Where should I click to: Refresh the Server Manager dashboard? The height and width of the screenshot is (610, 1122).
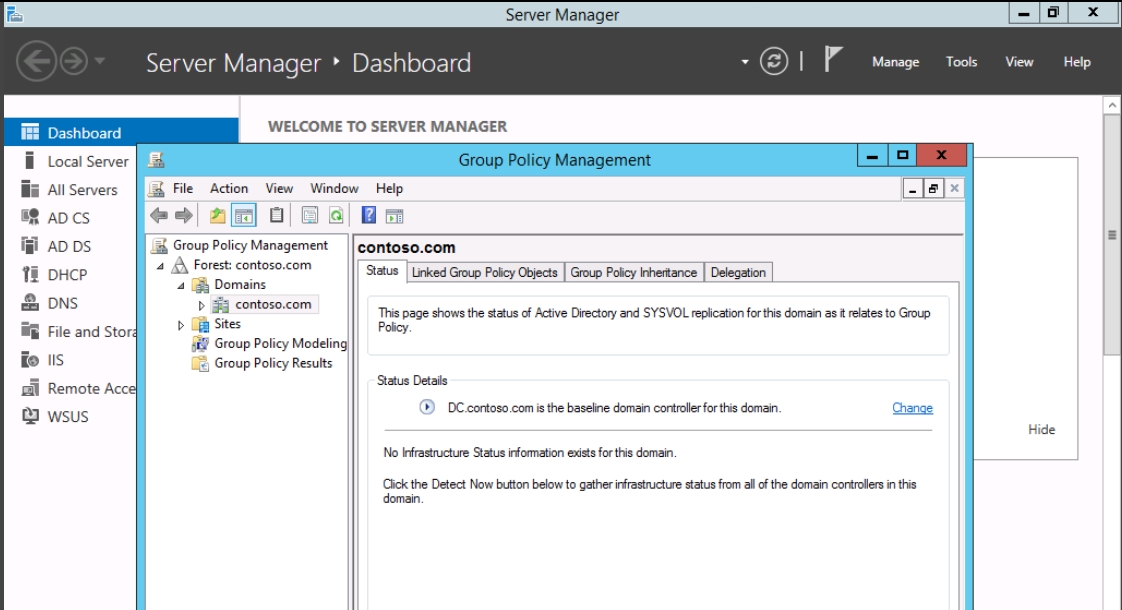point(774,62)
